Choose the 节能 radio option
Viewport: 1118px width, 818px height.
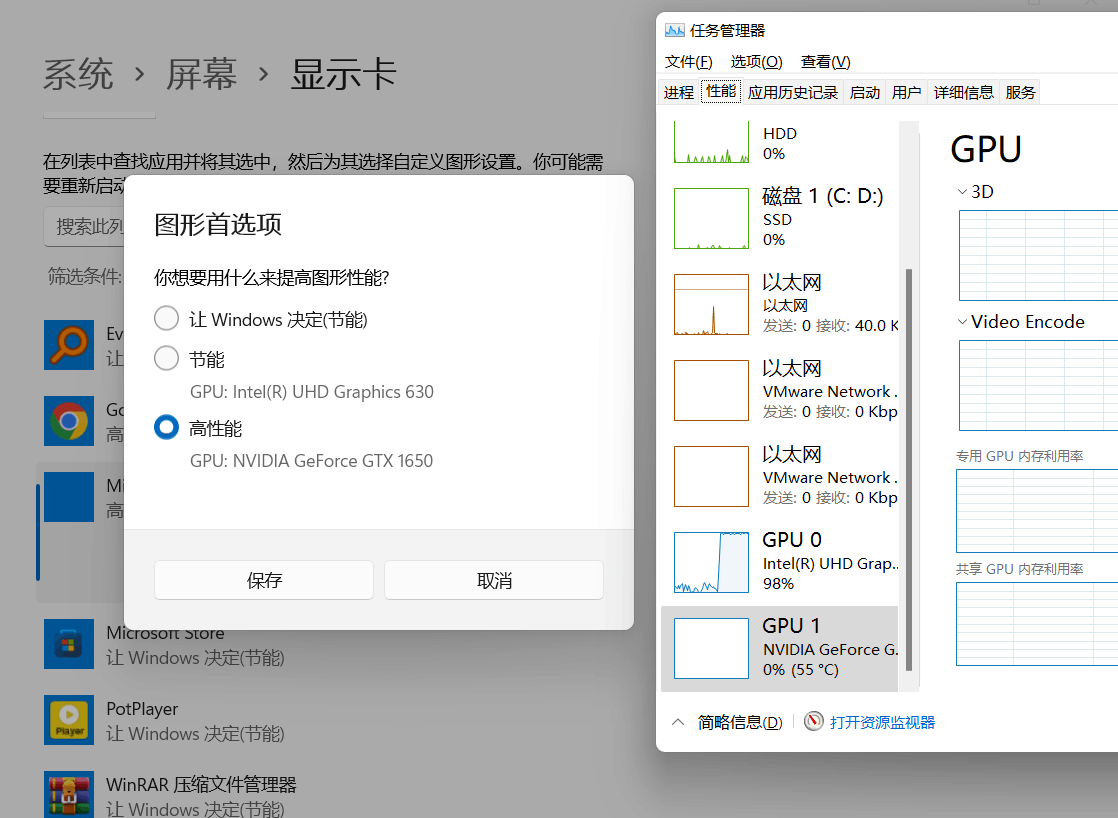167,358
